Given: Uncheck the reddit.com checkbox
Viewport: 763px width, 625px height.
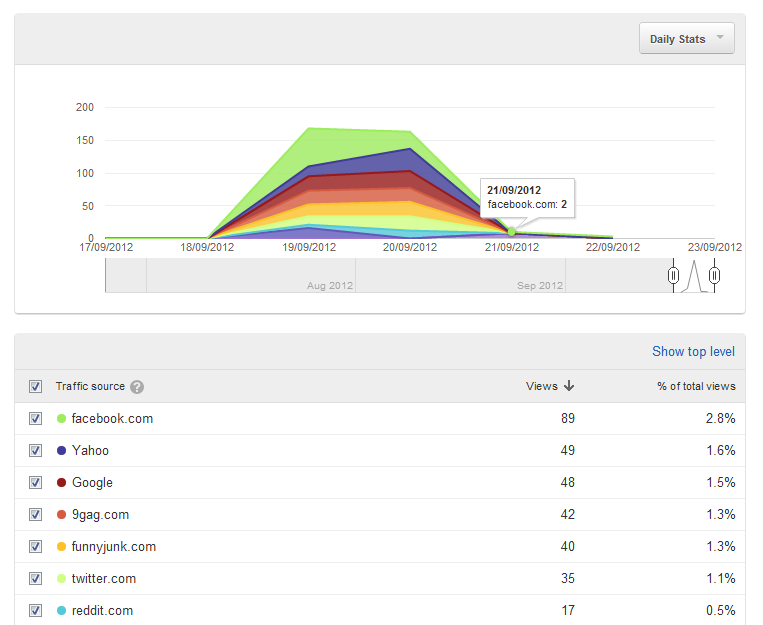Looking at the screenshot, I should point(36,610).
